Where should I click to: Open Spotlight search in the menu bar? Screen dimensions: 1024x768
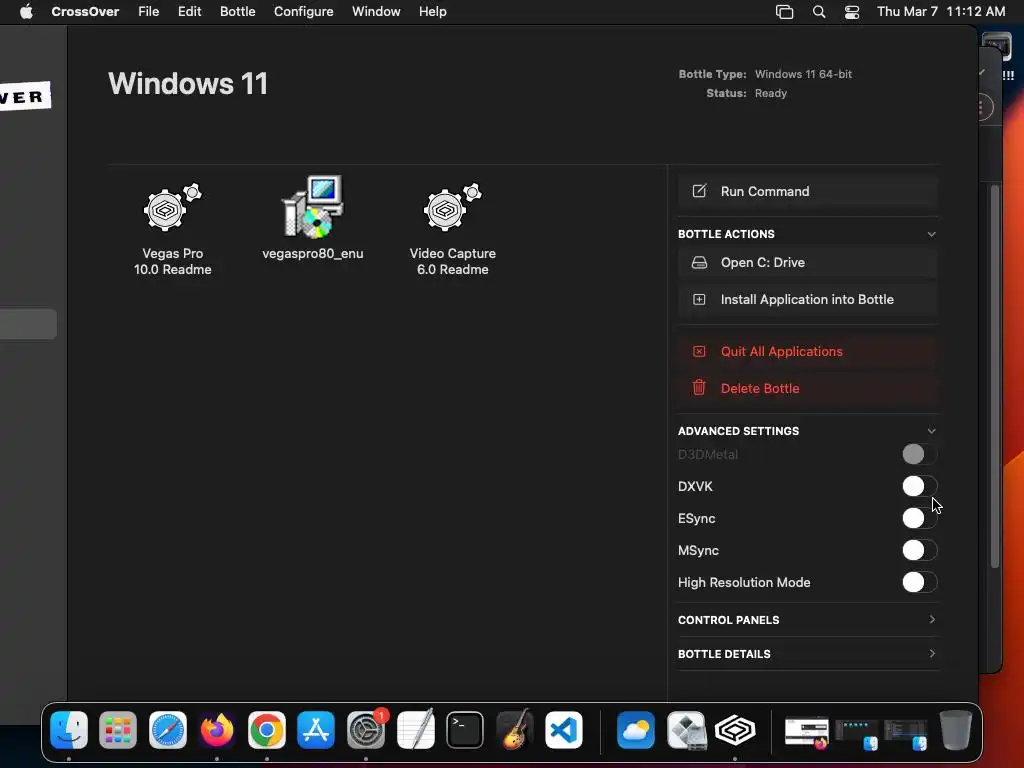click(x=819, y=12)
